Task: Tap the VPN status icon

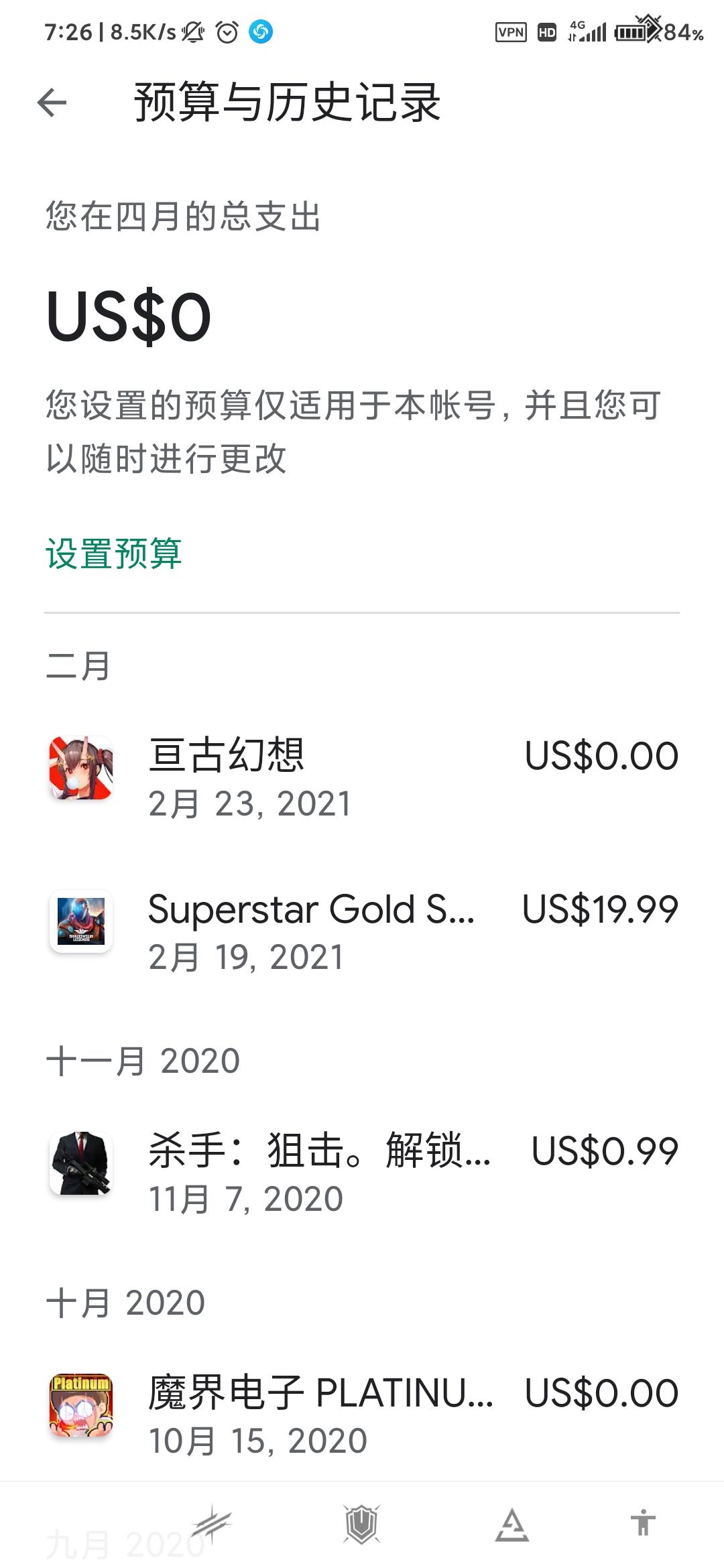Action: [x=511, y=32]
